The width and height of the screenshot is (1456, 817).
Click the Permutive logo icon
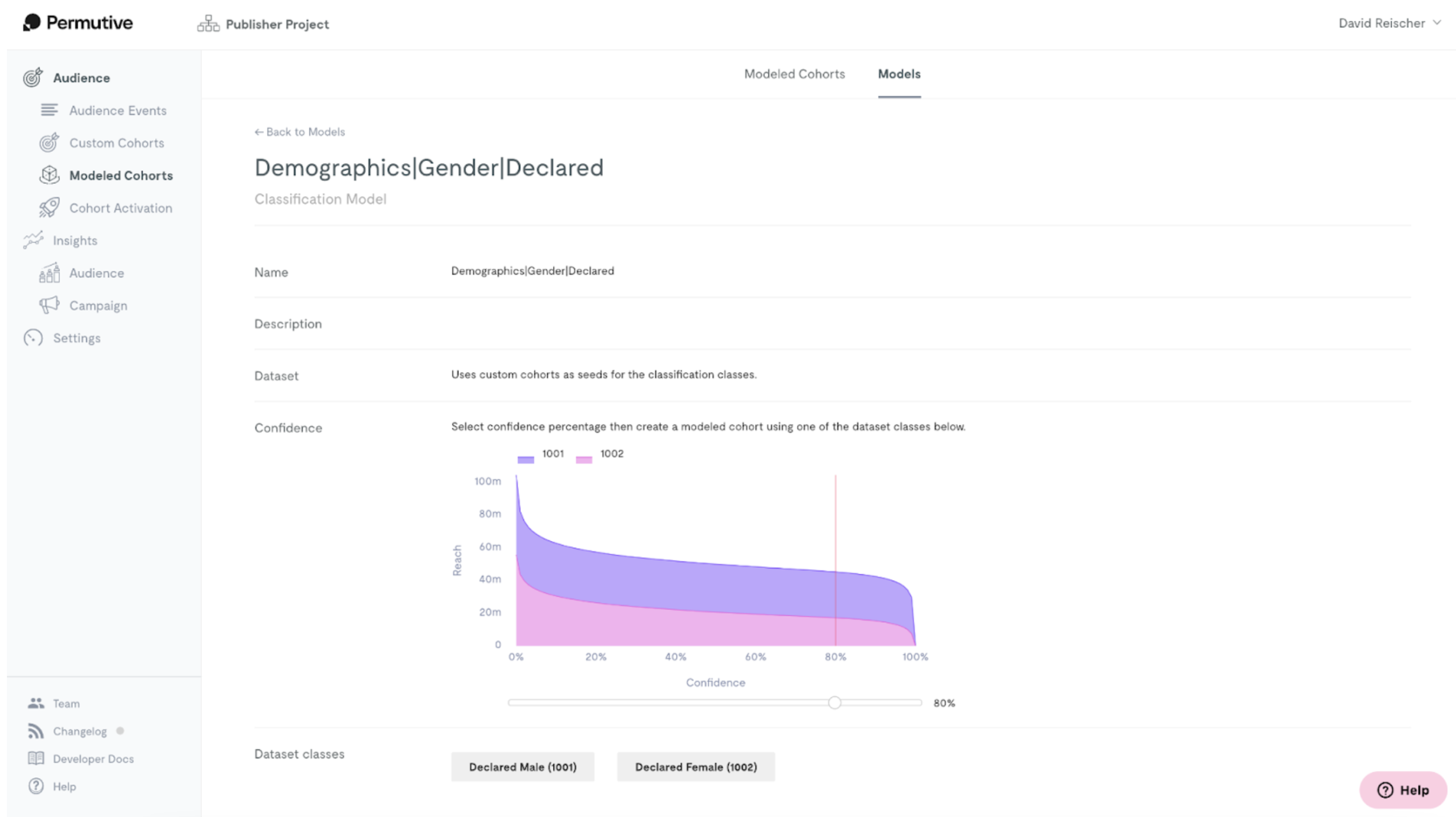click(x=32, y=23)
